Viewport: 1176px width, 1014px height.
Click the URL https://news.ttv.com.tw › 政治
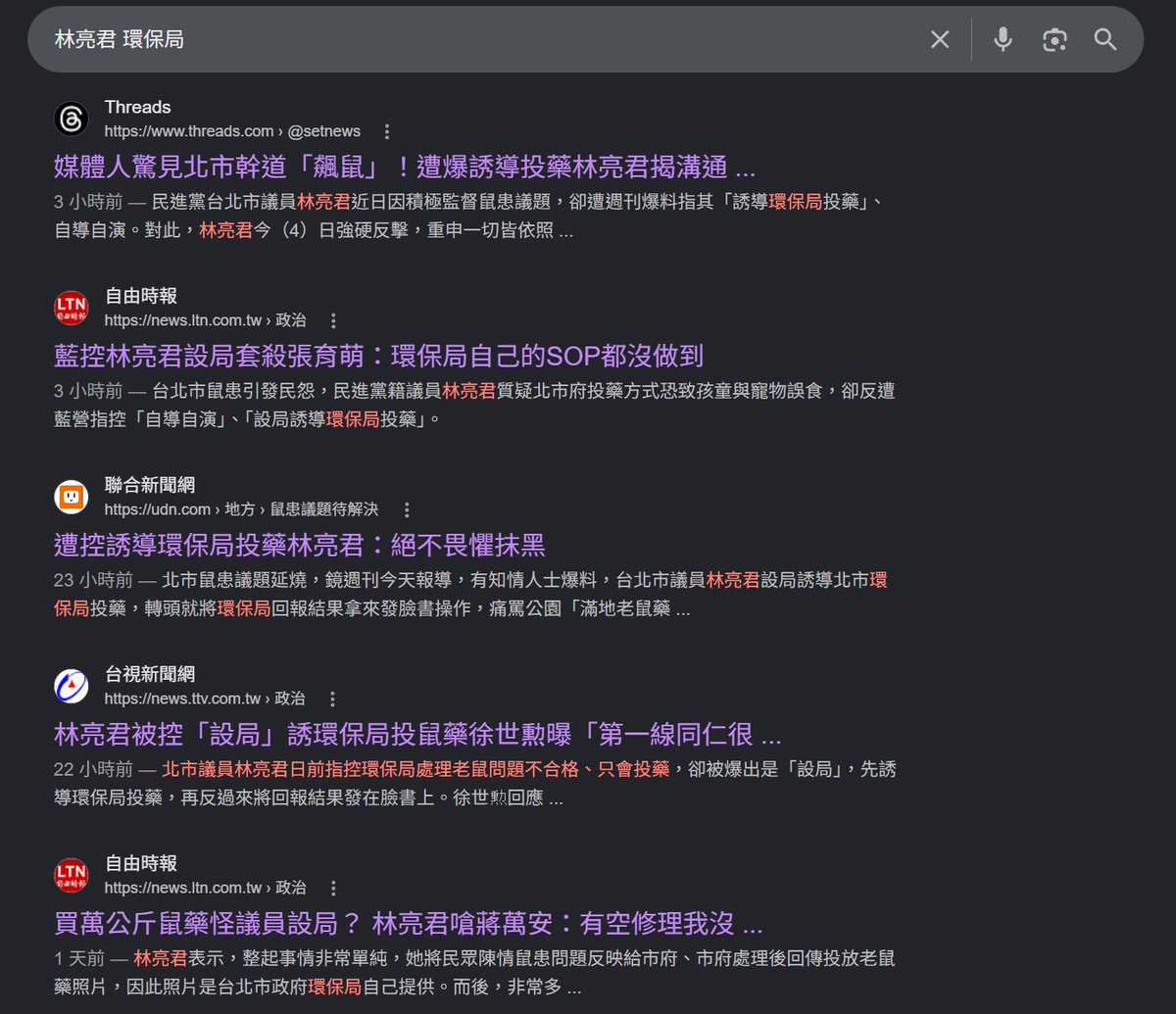pos(205,699)
